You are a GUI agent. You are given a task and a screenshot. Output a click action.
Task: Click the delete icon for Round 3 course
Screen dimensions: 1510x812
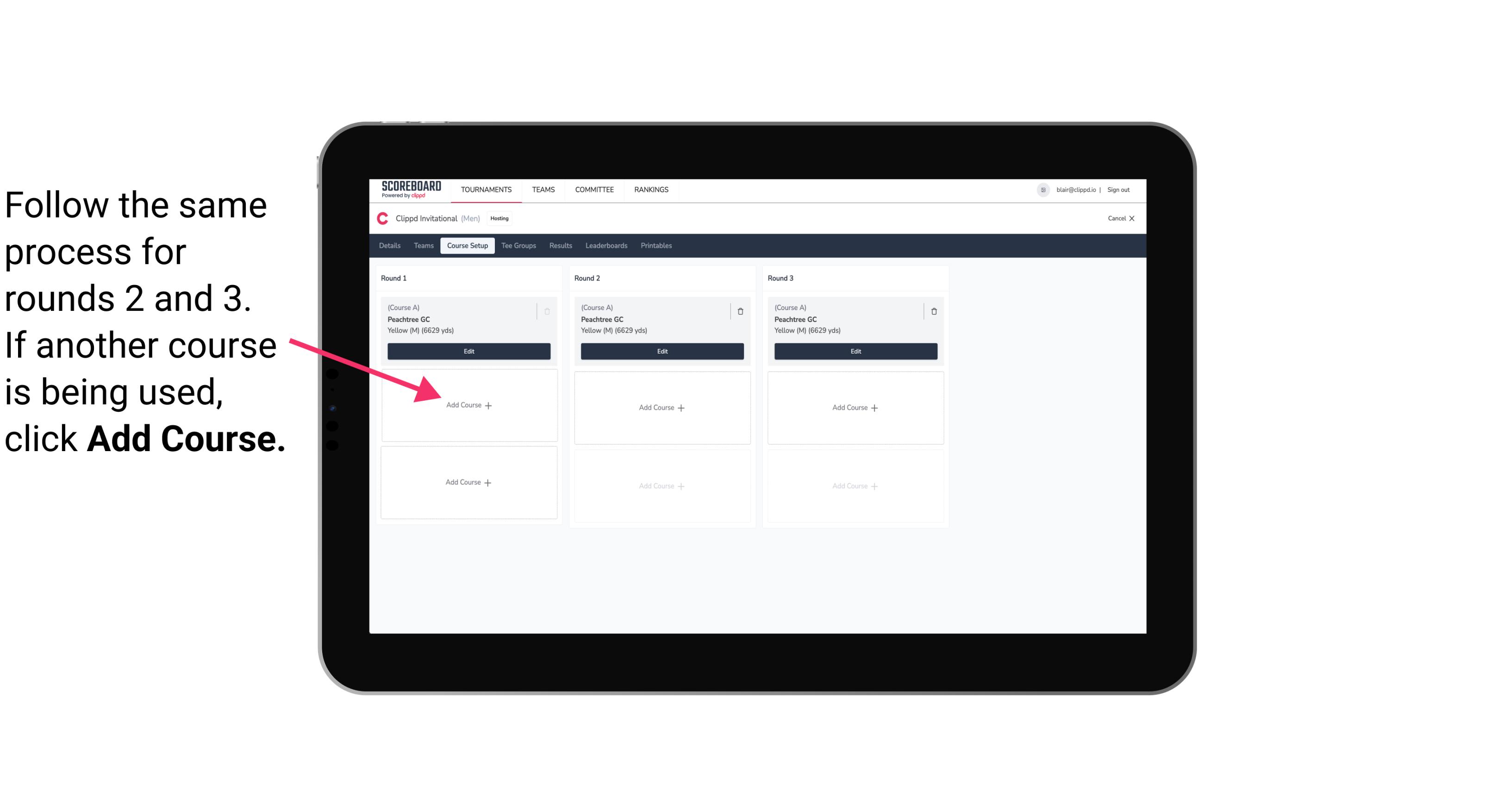pos(932,309)
